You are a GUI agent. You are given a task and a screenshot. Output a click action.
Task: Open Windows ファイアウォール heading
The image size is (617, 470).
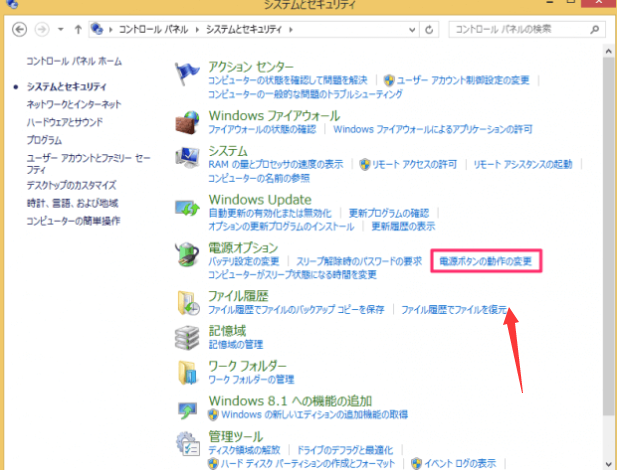click(274, 116)
